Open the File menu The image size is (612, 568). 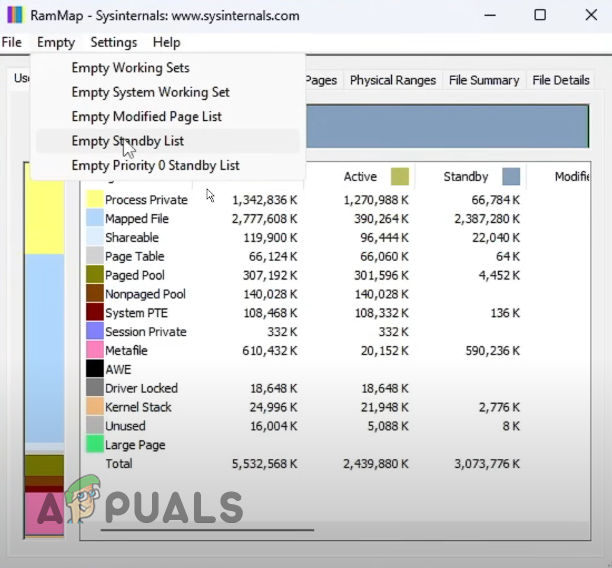coord(11,42)
